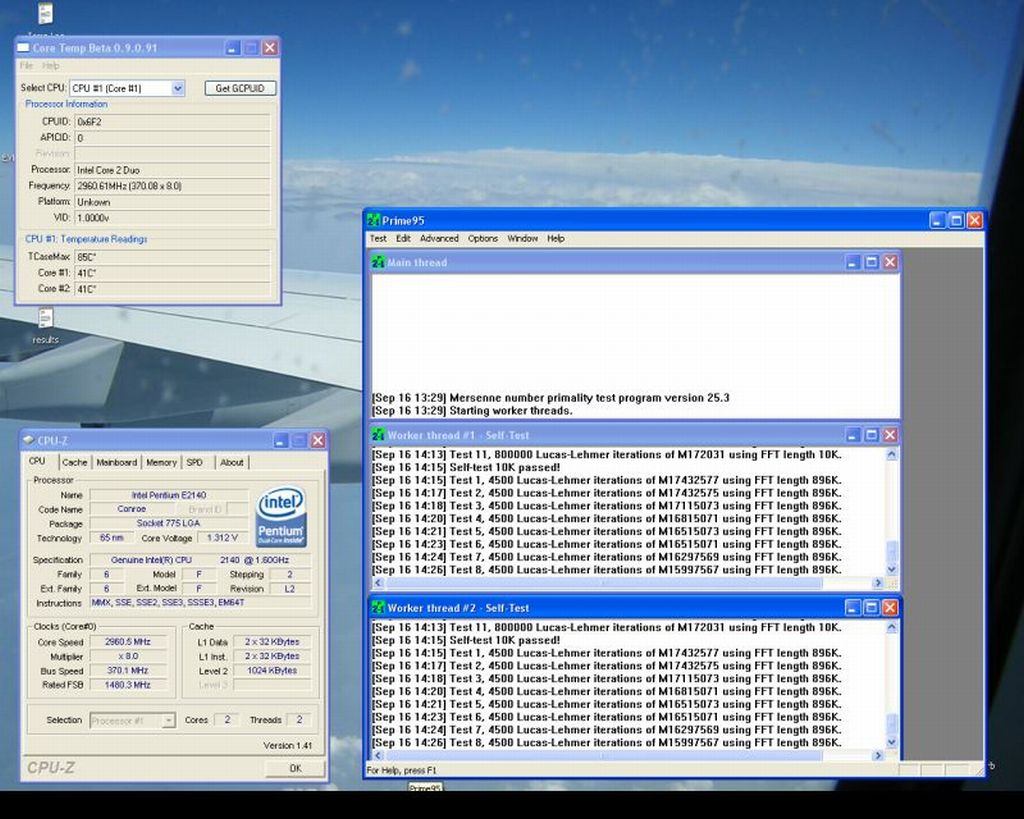The image size is (1024, 819).
Task: Click the Get GCPUID button
Action: (x=240, y=88)
